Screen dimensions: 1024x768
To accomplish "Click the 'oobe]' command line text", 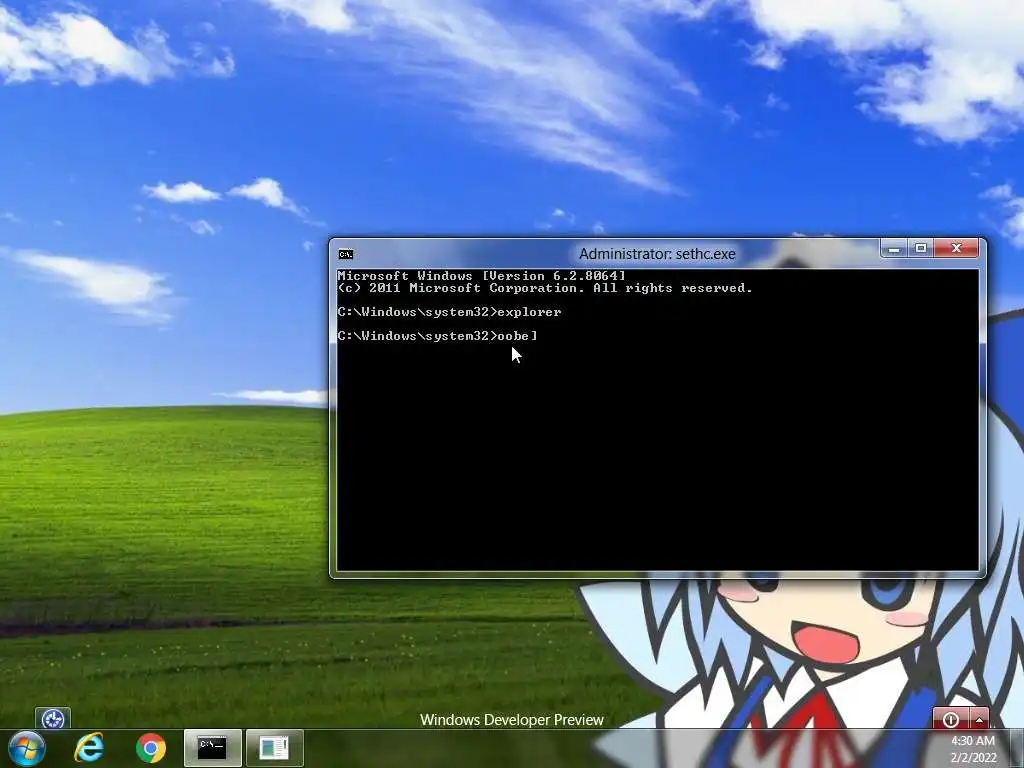I will (x=517, y=336).
